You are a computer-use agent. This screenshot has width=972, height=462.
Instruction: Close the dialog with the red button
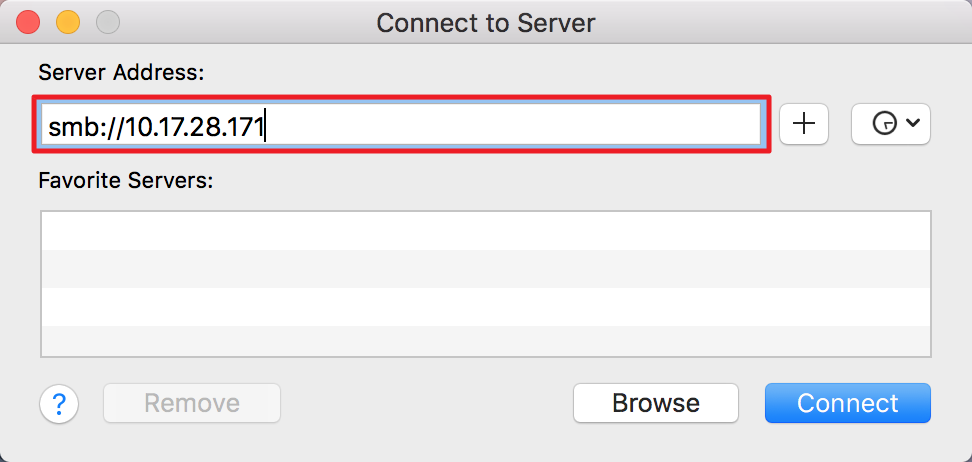click(x=28, y=23)
